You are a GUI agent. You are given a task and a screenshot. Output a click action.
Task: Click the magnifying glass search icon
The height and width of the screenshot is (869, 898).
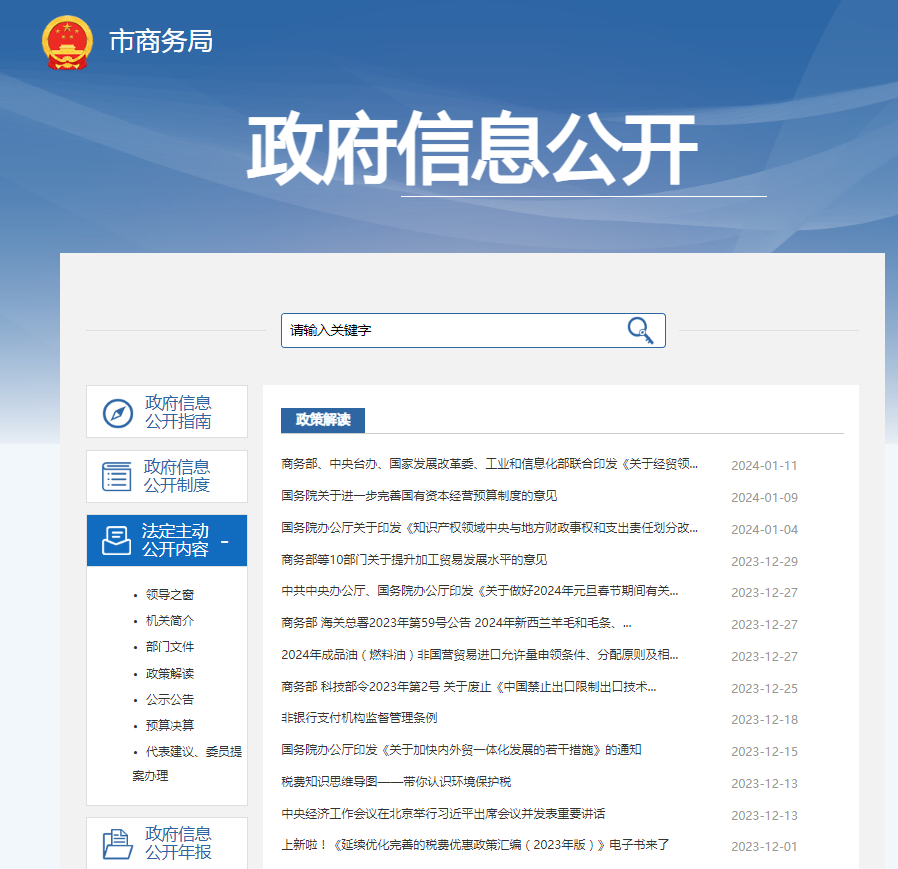[639, 330]
